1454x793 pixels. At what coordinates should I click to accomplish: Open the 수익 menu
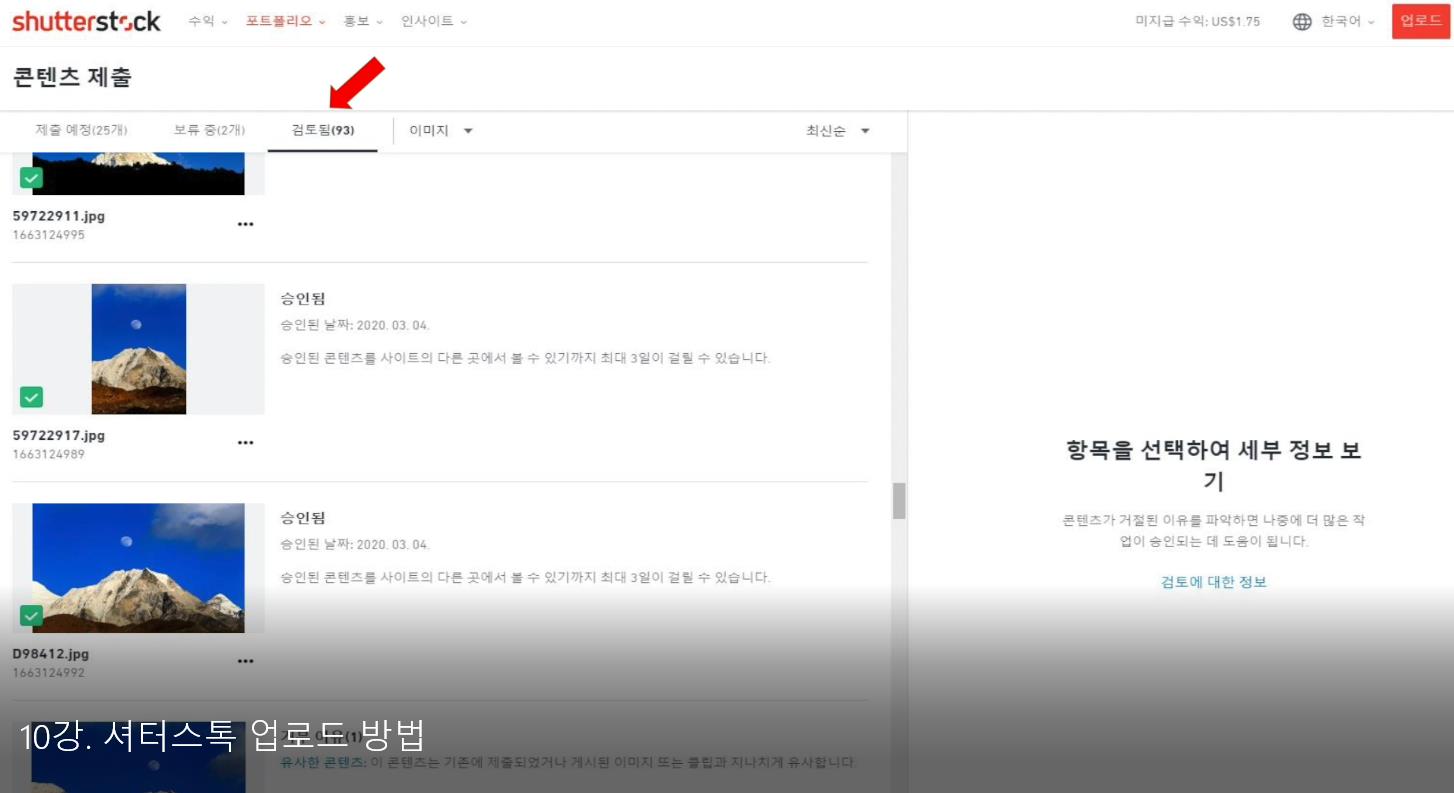click(208, 21)
